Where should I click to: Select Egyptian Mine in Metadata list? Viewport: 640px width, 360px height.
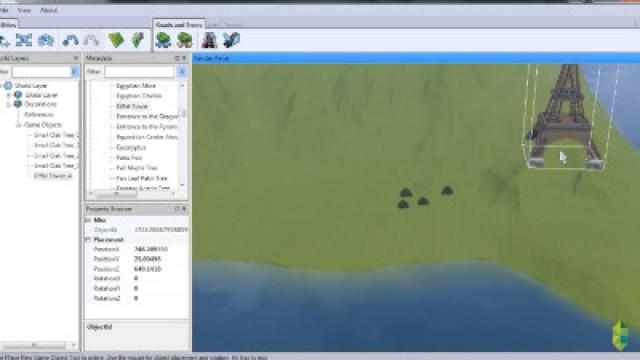pyautogui.click(x=136, y=86)
